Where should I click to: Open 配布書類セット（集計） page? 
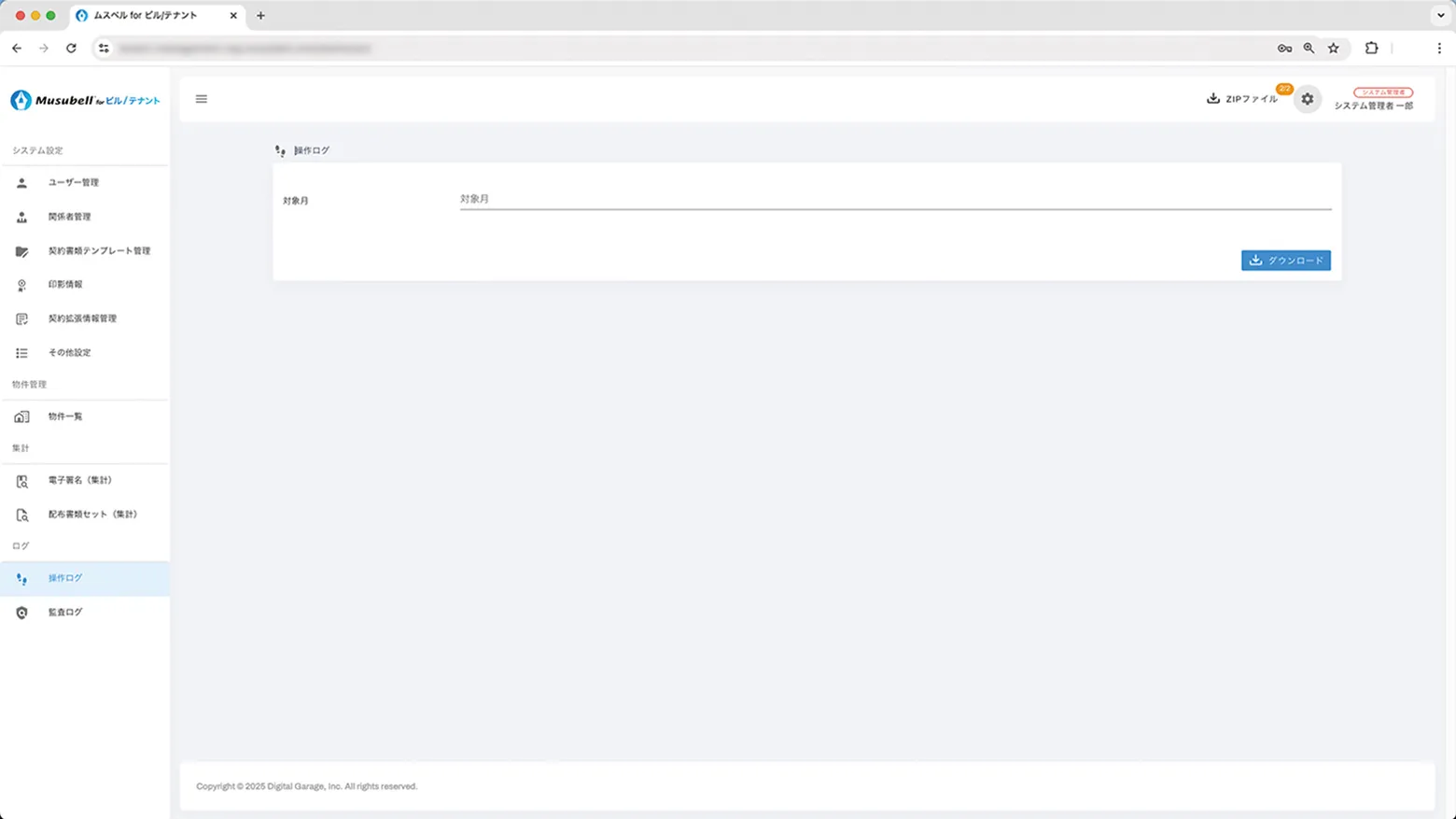(x=91, y=515)
